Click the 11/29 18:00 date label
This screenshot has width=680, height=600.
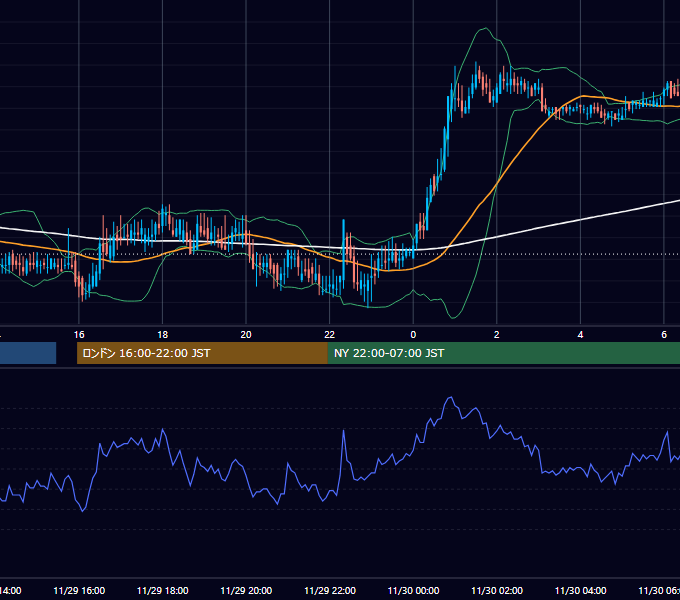tap(163, 590)
